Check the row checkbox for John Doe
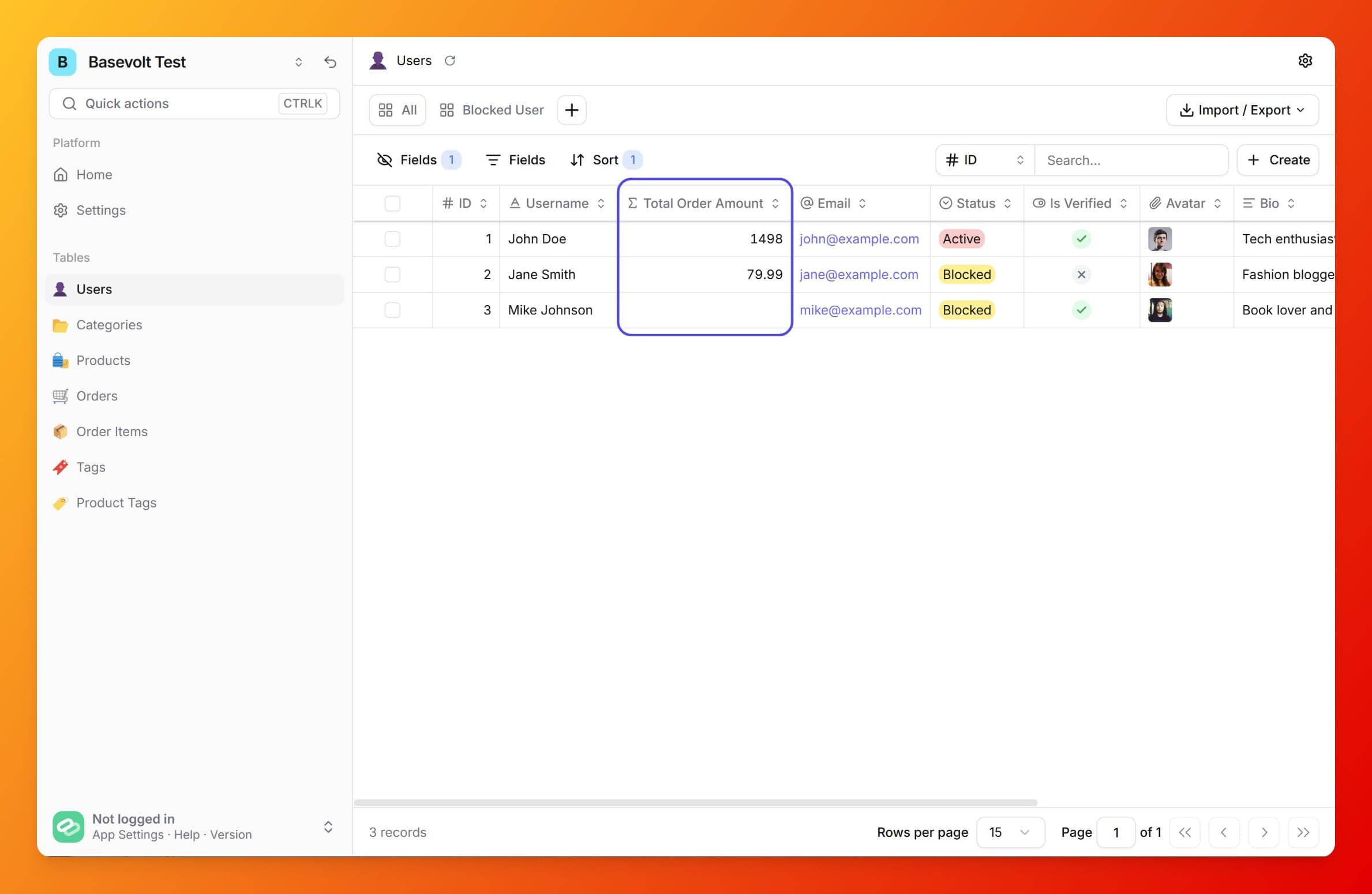 (x=392, y=239)
